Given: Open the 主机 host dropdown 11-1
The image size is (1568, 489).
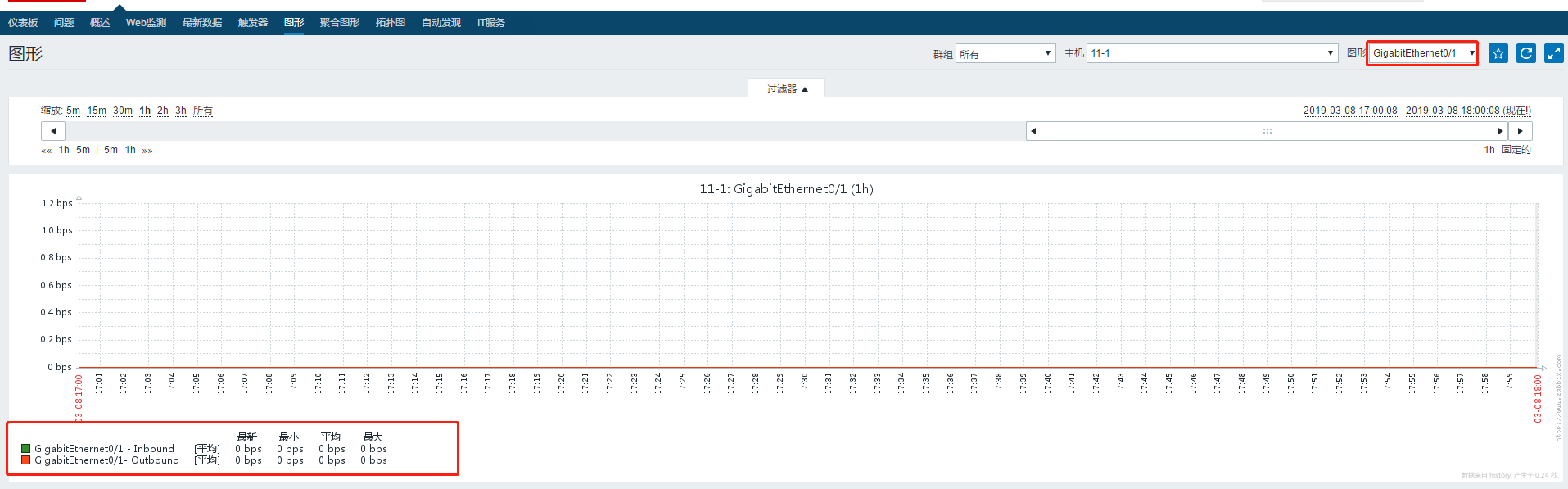Looking at the screenshot, I should coord(1212,53).
